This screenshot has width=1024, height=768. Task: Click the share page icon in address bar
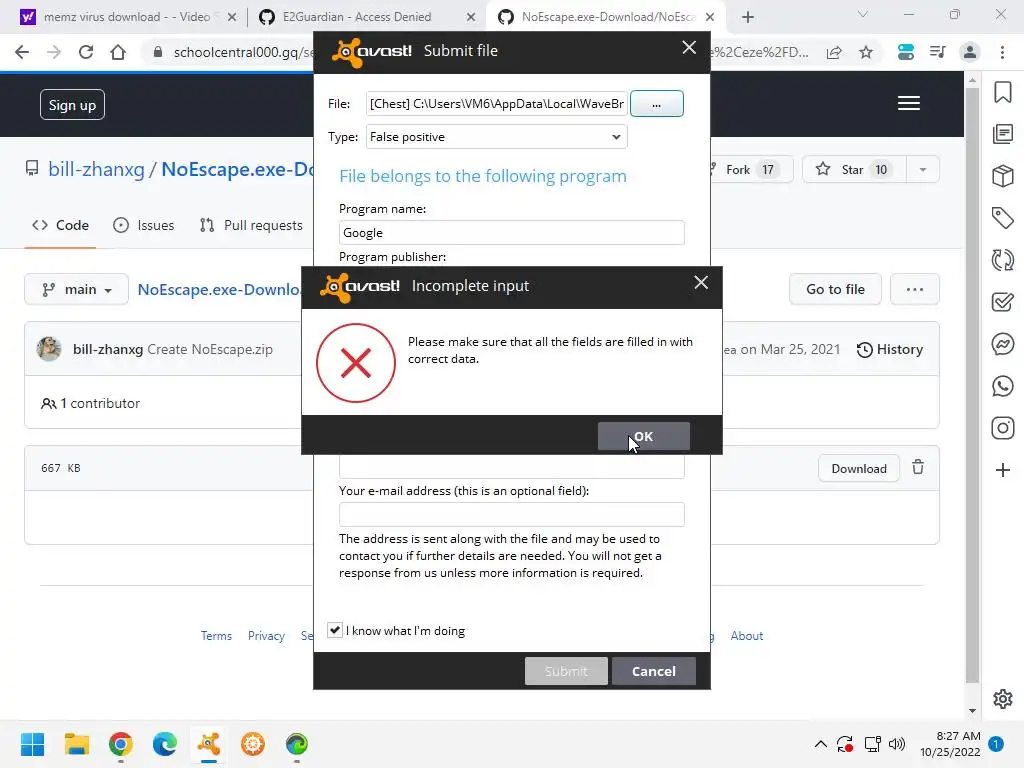pos(834,52)
